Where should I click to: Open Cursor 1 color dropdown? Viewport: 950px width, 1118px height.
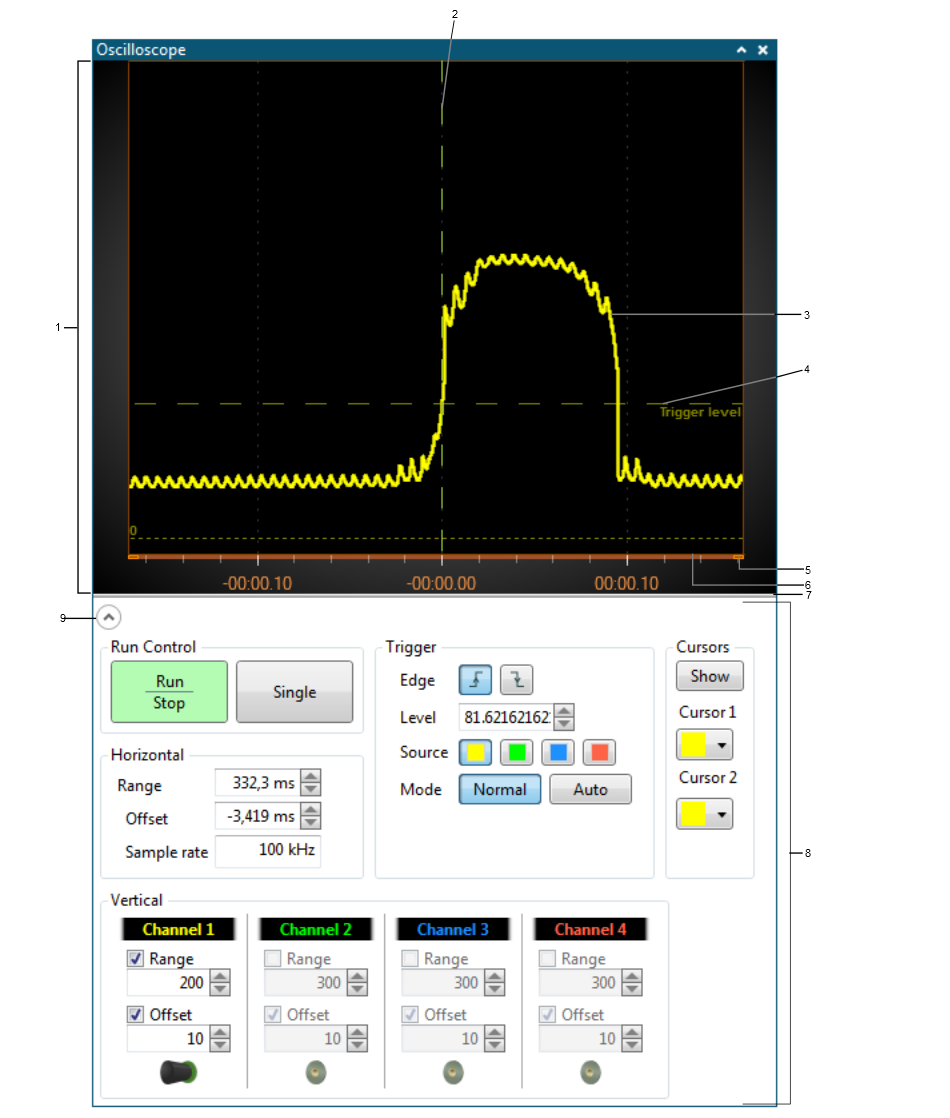(704, 746)
